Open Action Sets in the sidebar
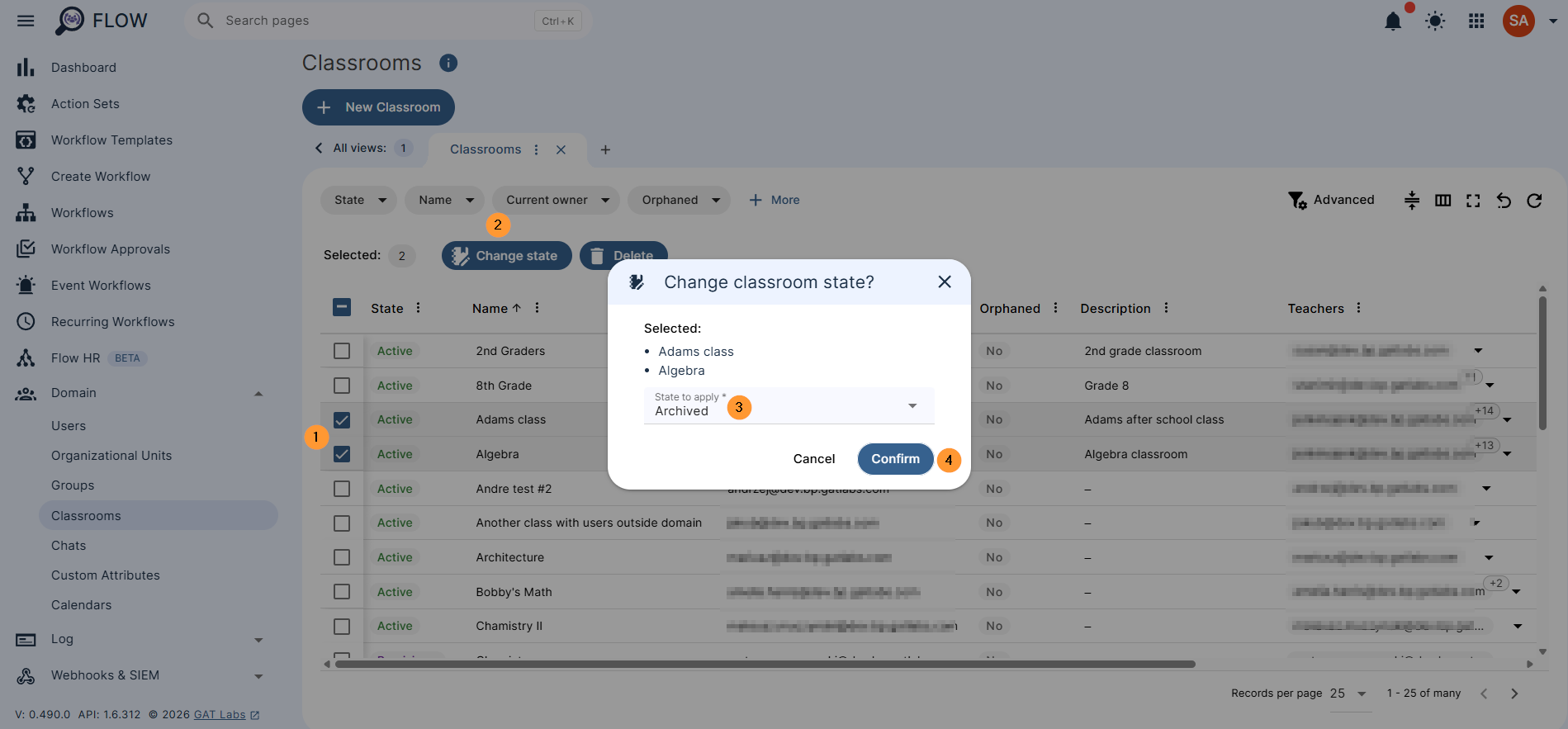Viewport: 1568px width, 729px height. pyautogui.click(x=85, y=104)
